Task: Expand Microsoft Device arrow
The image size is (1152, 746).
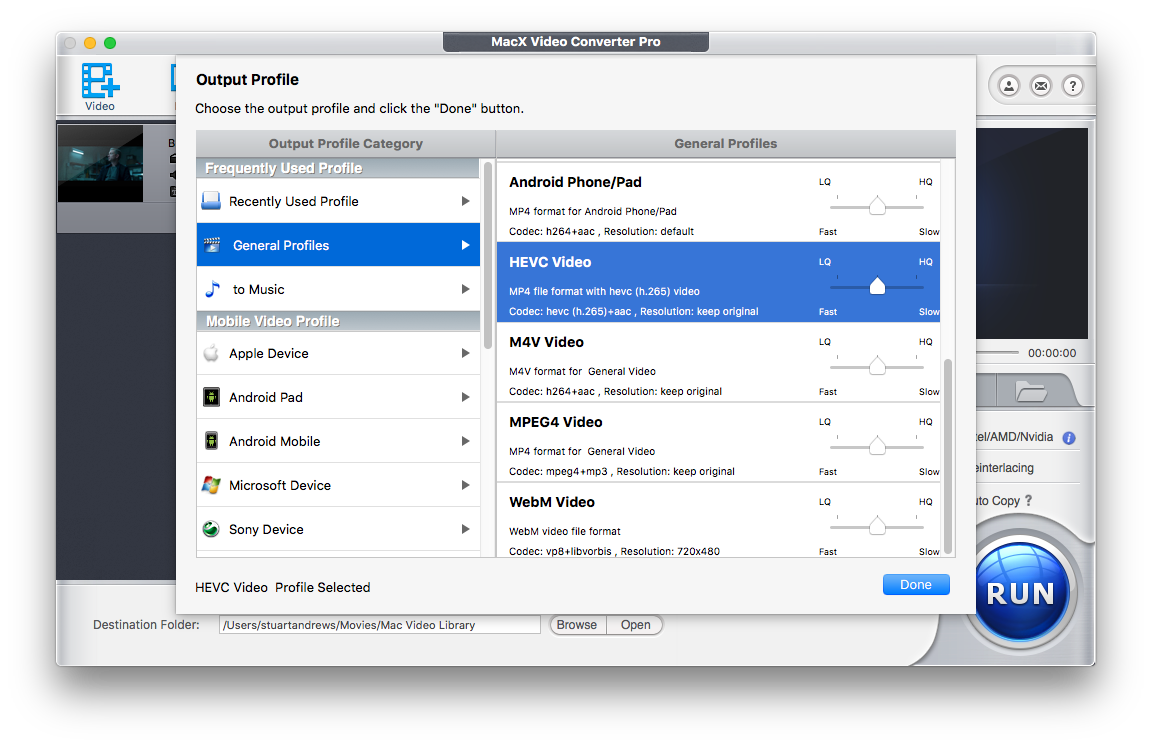Action: point(465,485)
